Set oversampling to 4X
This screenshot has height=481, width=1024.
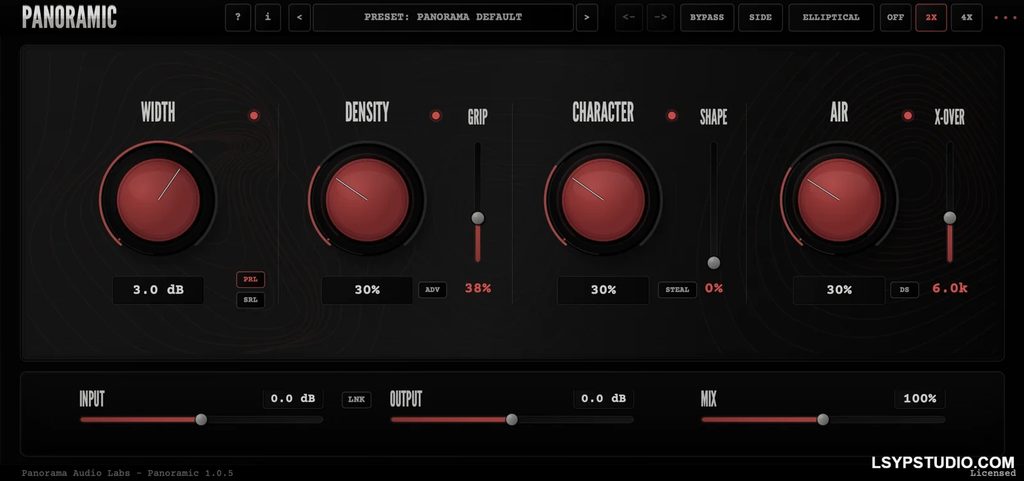(967, 18)
